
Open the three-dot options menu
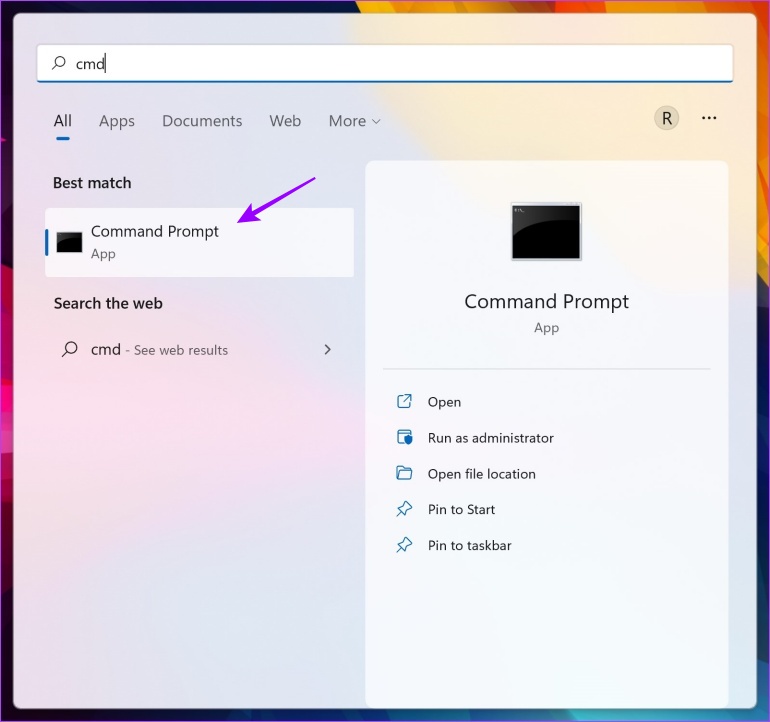[x=709, y=118]
